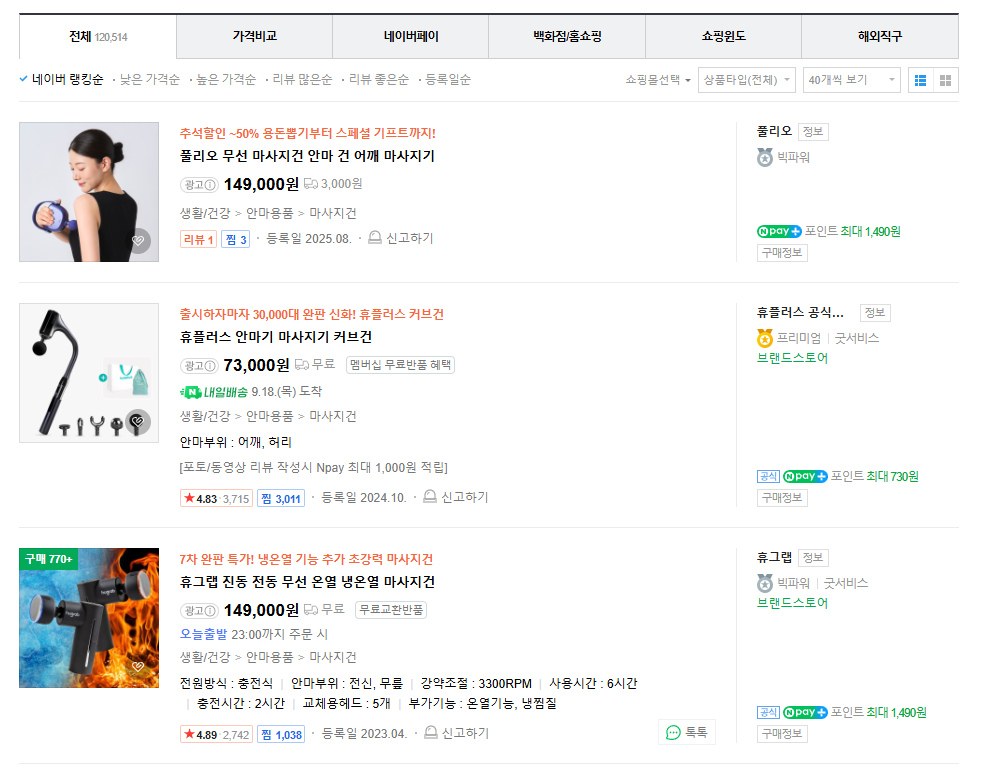983x775 pixels.
Task: Open 브랜드스토어 link under 휴그랩
Action: (792, 603)
